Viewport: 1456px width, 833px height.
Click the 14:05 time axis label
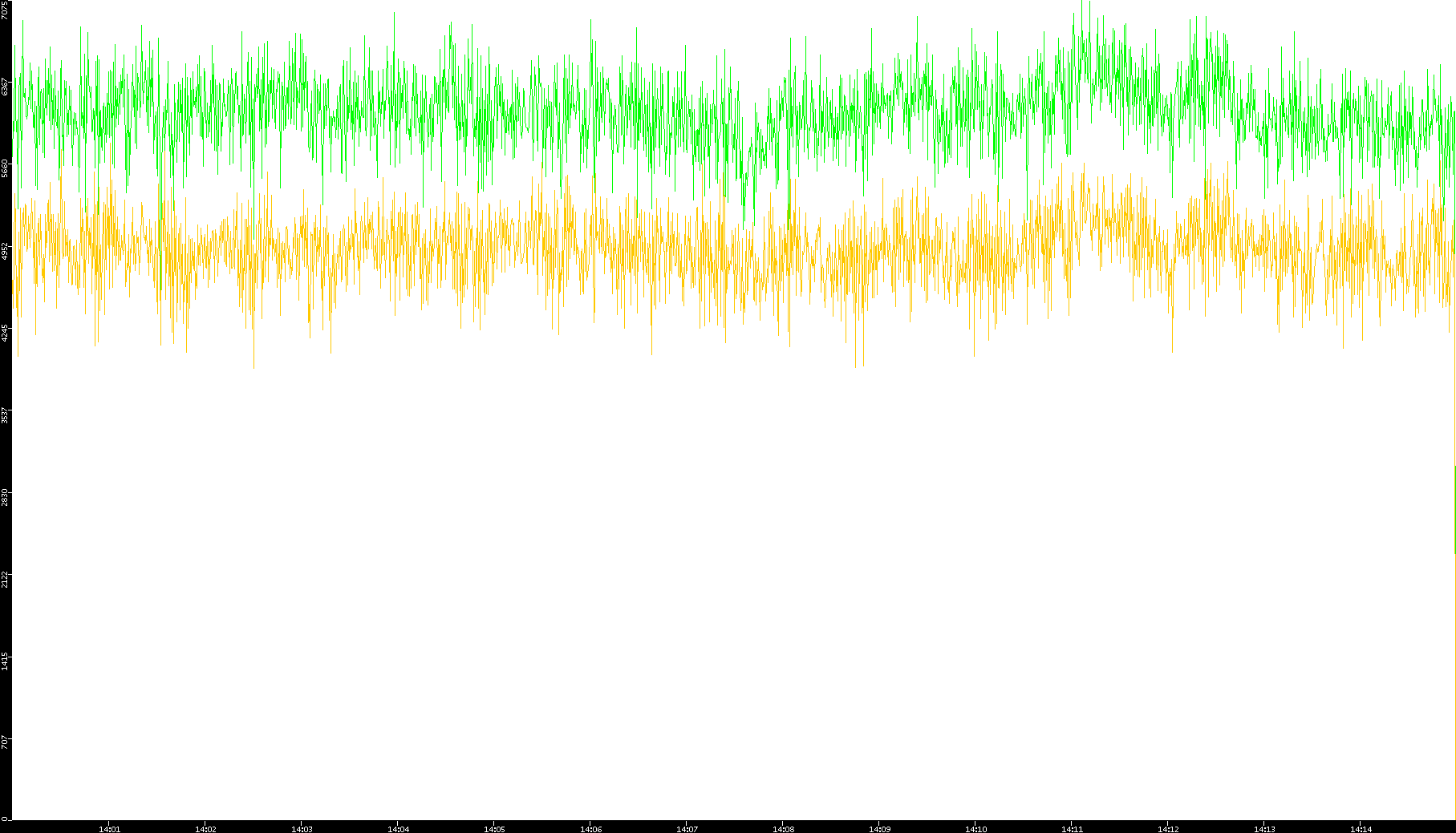click(494, 829)
